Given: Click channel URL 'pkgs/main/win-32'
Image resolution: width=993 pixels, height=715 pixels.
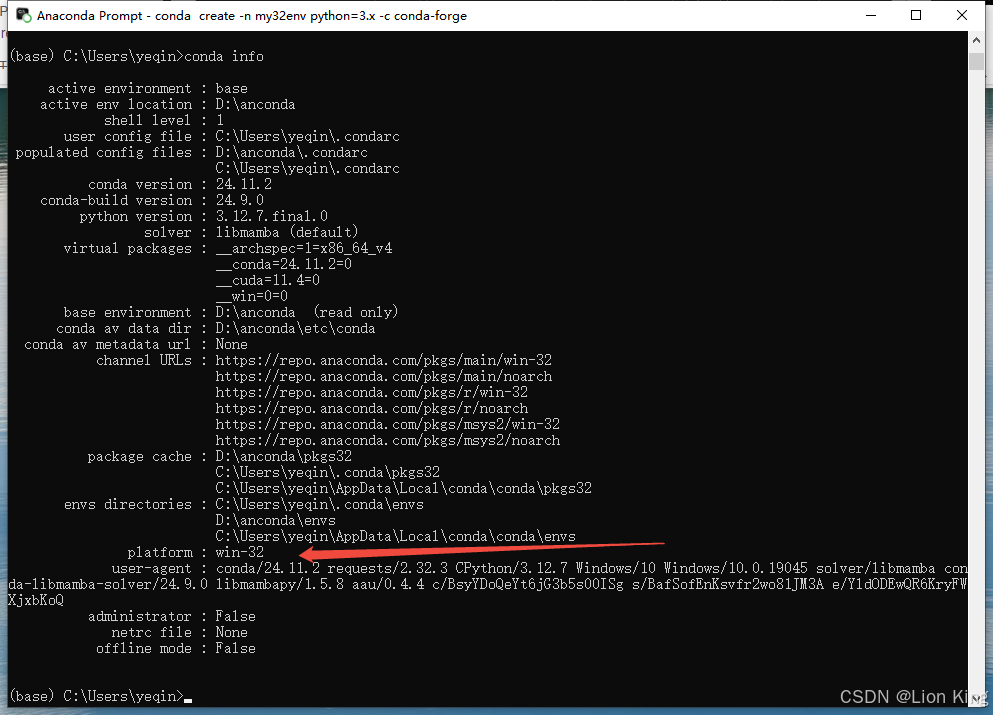Looking at the screenshot, I should click(x=384, y=360).
